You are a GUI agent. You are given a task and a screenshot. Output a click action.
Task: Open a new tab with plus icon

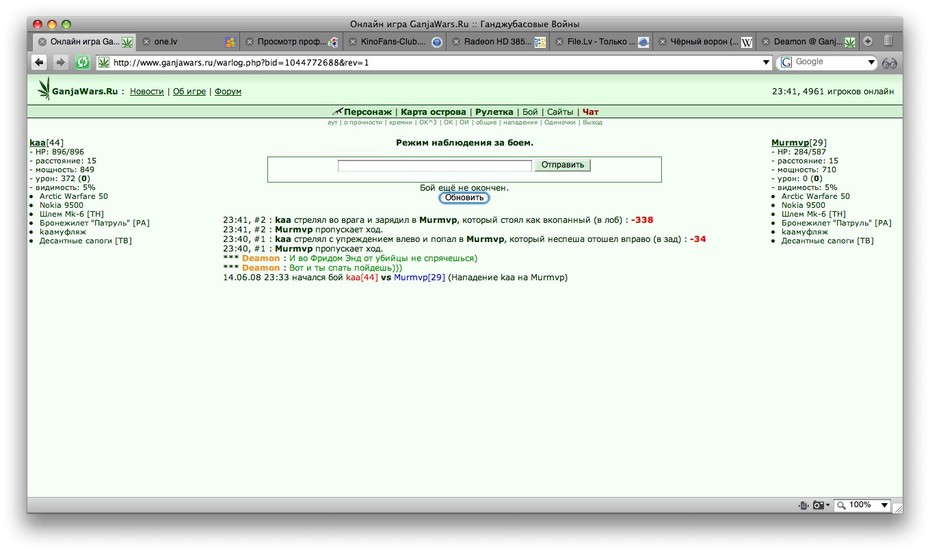point(868,41)
